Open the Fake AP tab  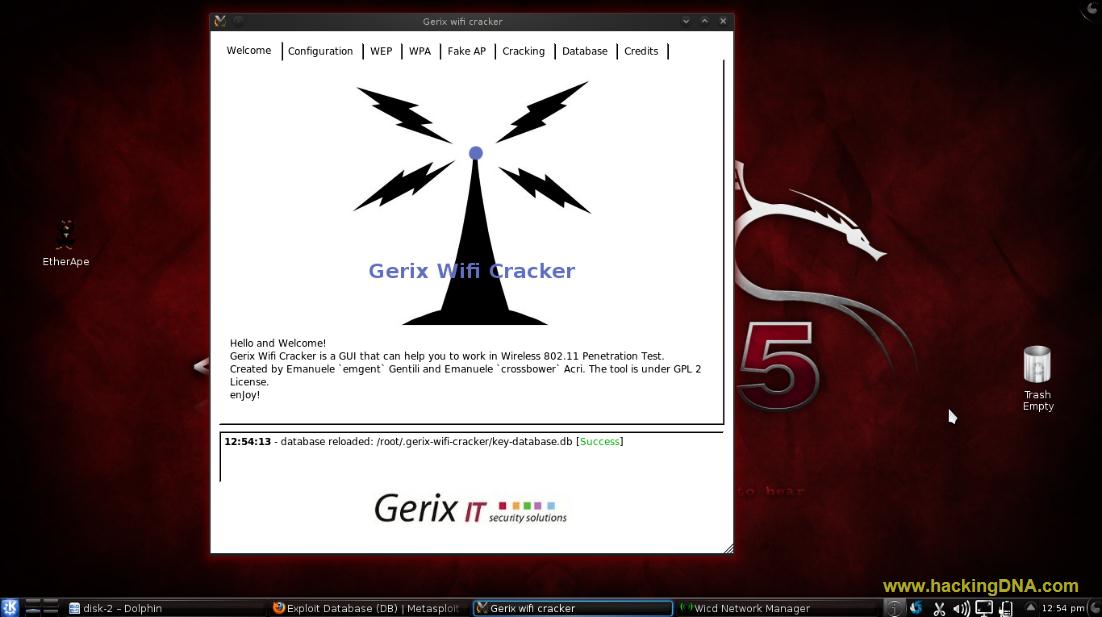coord(467,51)
